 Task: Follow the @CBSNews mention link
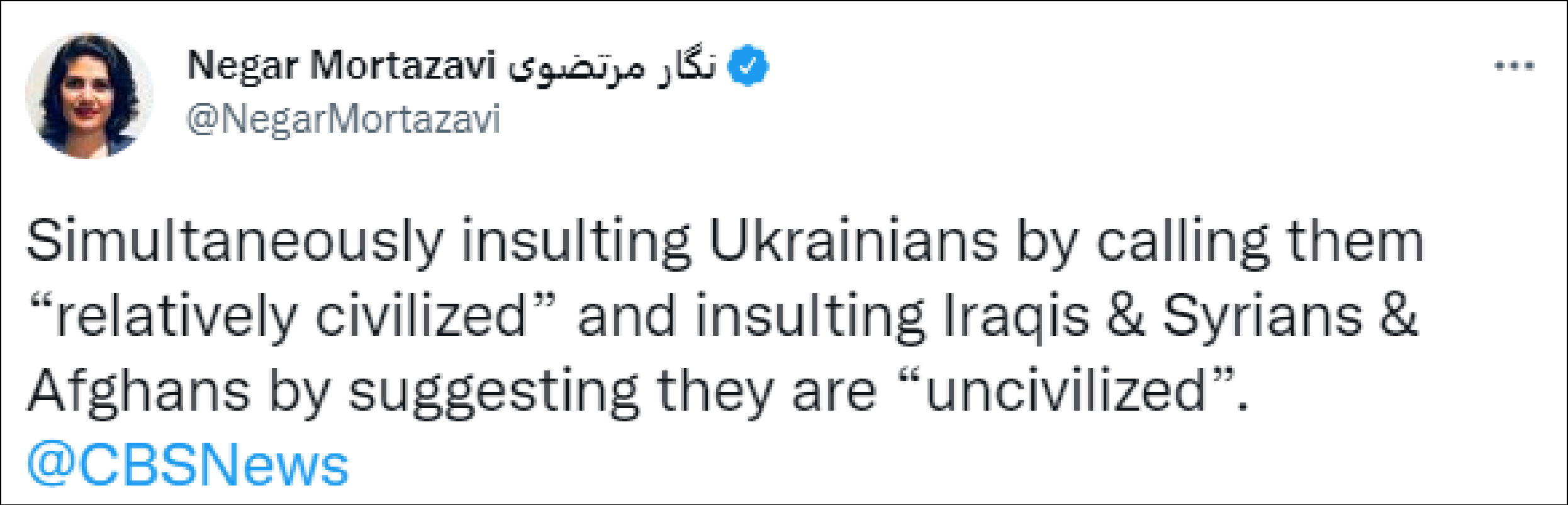click(187, 465)
